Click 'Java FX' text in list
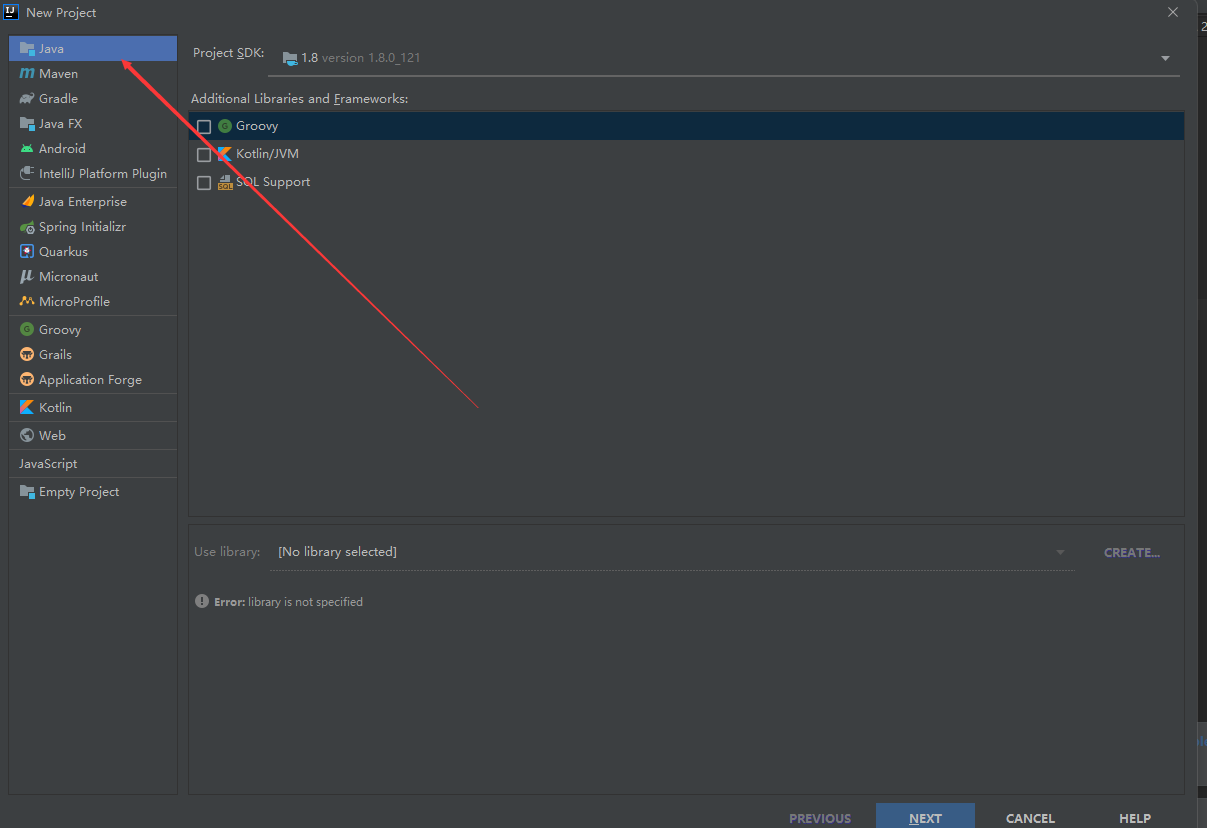 pyautogui.click(x=61, y=123)
